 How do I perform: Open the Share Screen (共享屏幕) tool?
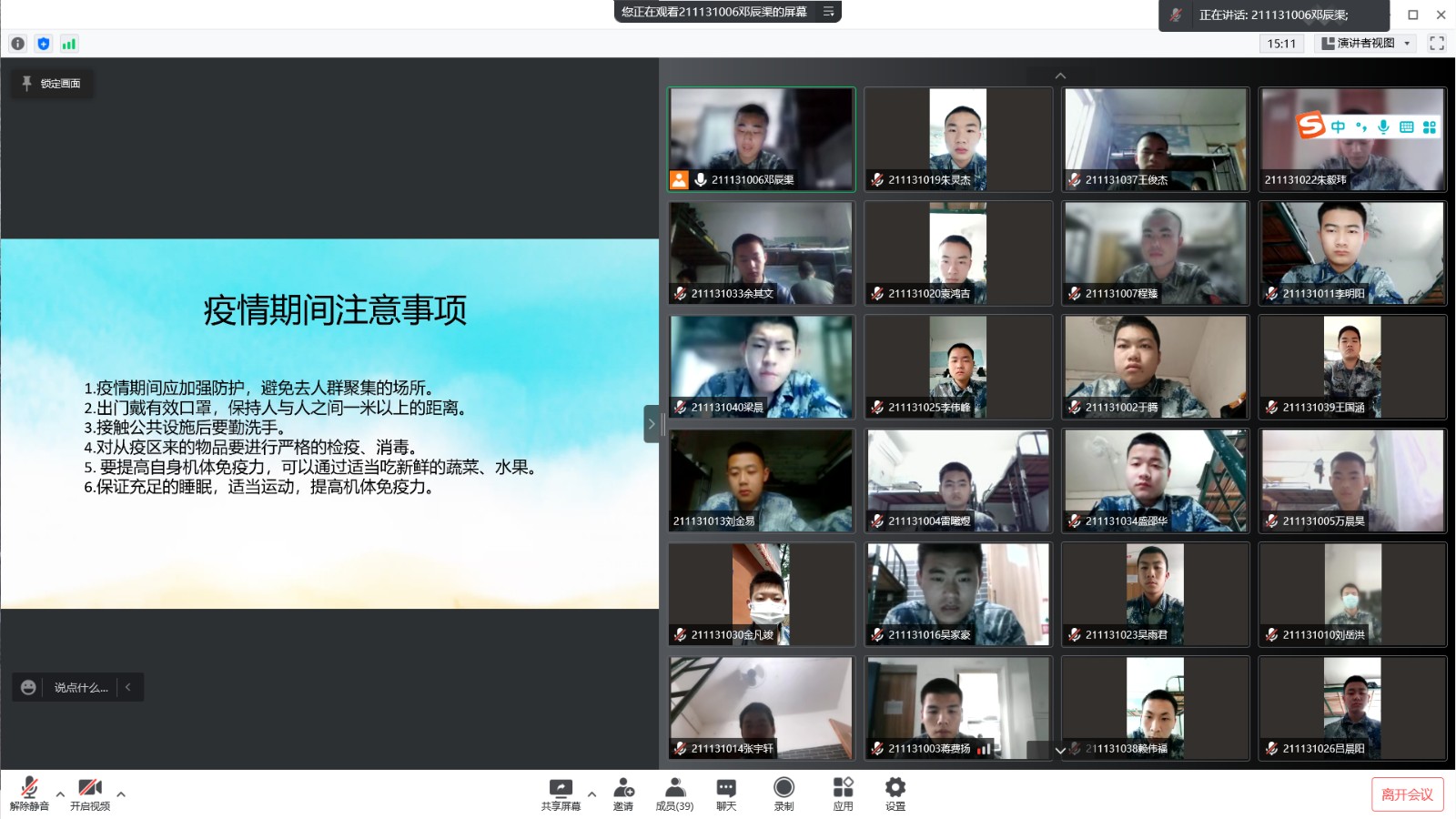[x=561, y=794]
